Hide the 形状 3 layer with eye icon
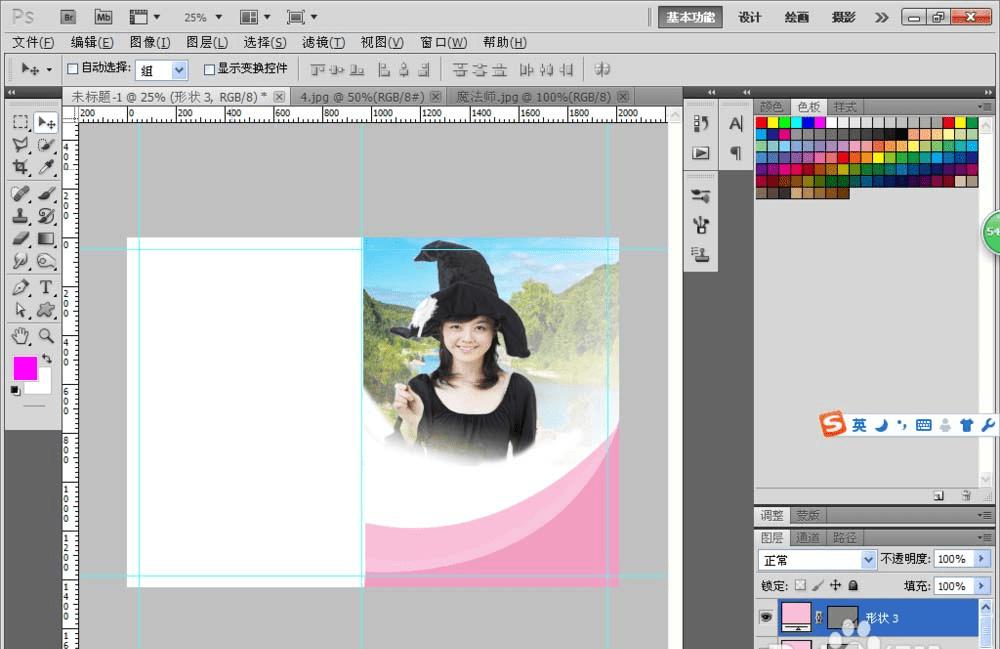The image size is (1000, 649). tap(766, 618)
